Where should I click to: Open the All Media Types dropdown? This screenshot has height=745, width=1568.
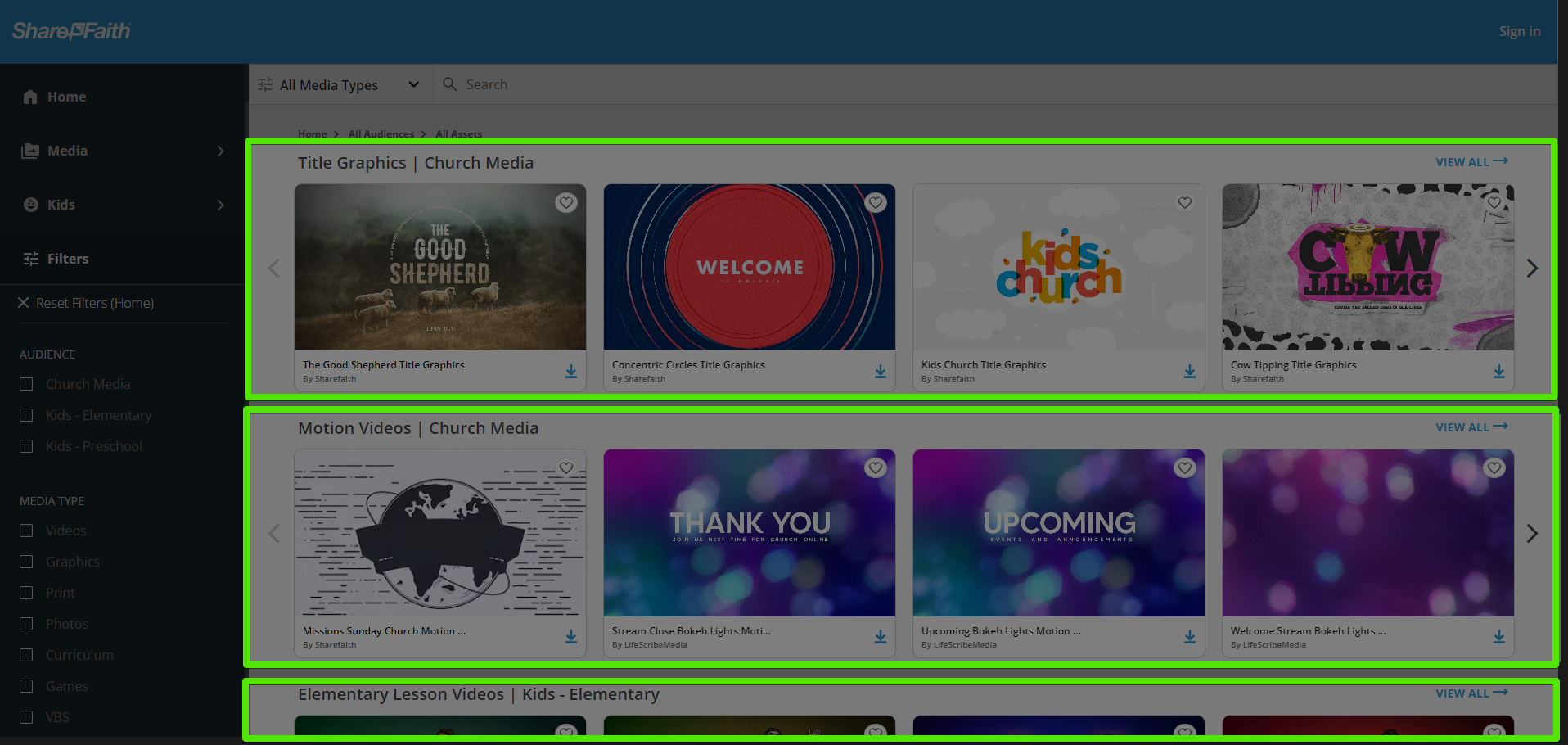click(340, 85)
